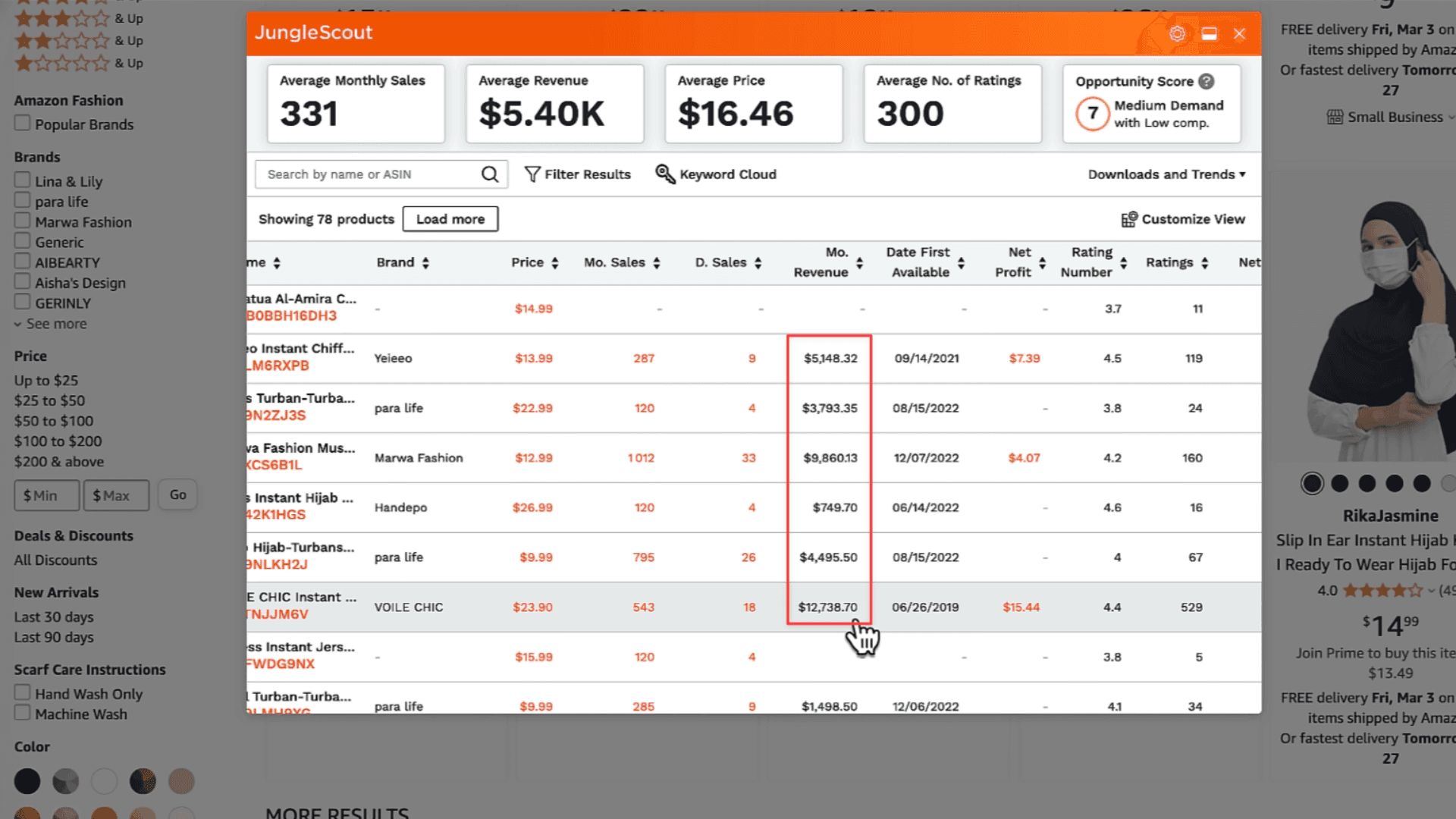Screen dimensions: 1456x819
Task: Filter by 3 stars & Up rating
Action: [79, 18]
